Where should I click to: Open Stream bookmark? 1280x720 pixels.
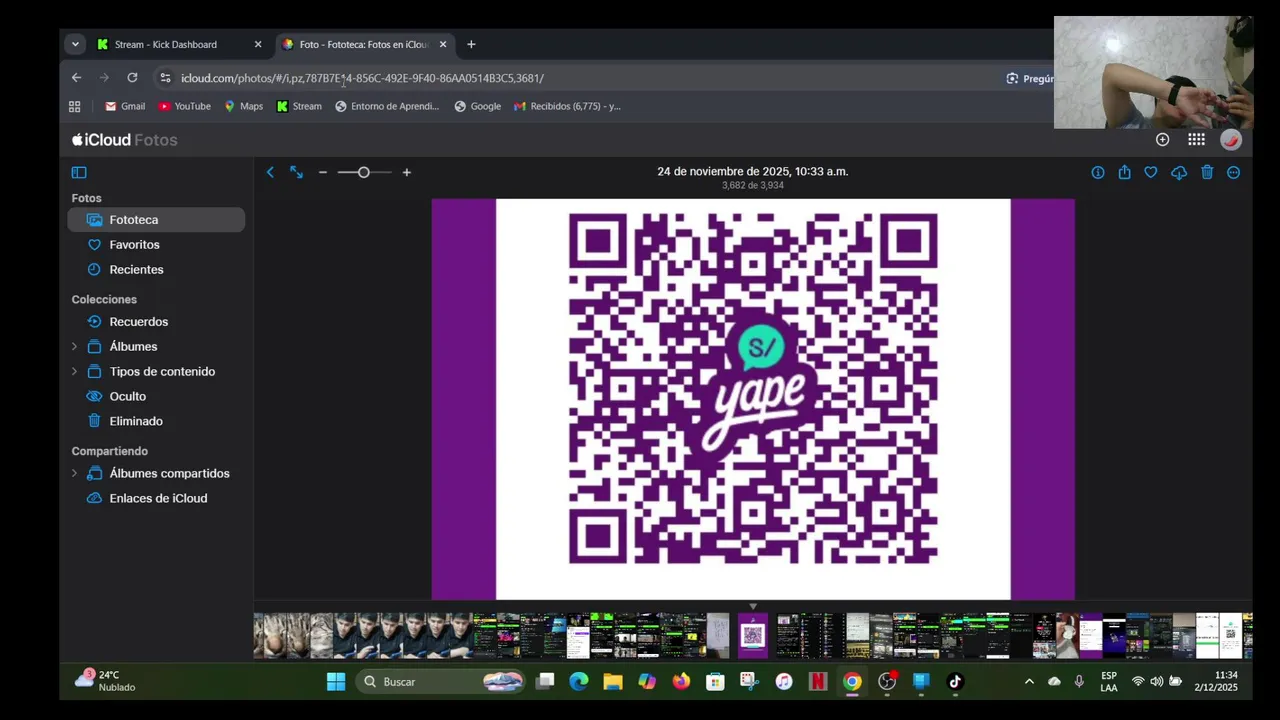(299, 106)
